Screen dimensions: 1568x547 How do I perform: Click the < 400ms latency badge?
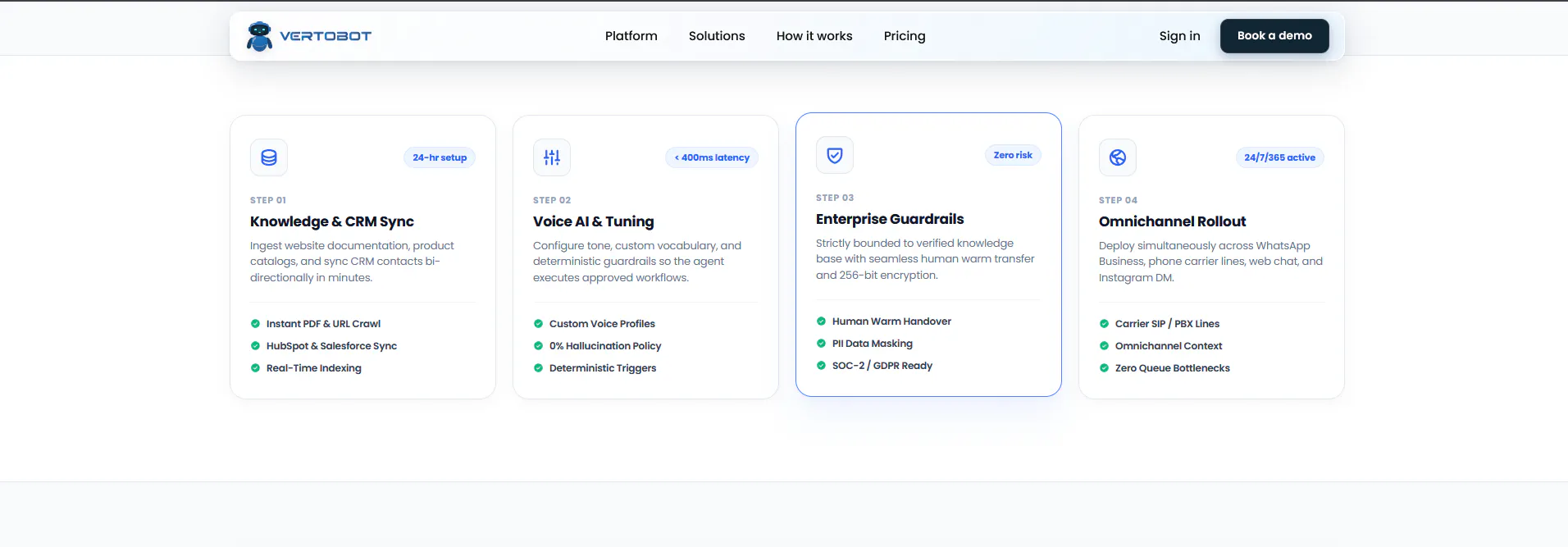712,157
